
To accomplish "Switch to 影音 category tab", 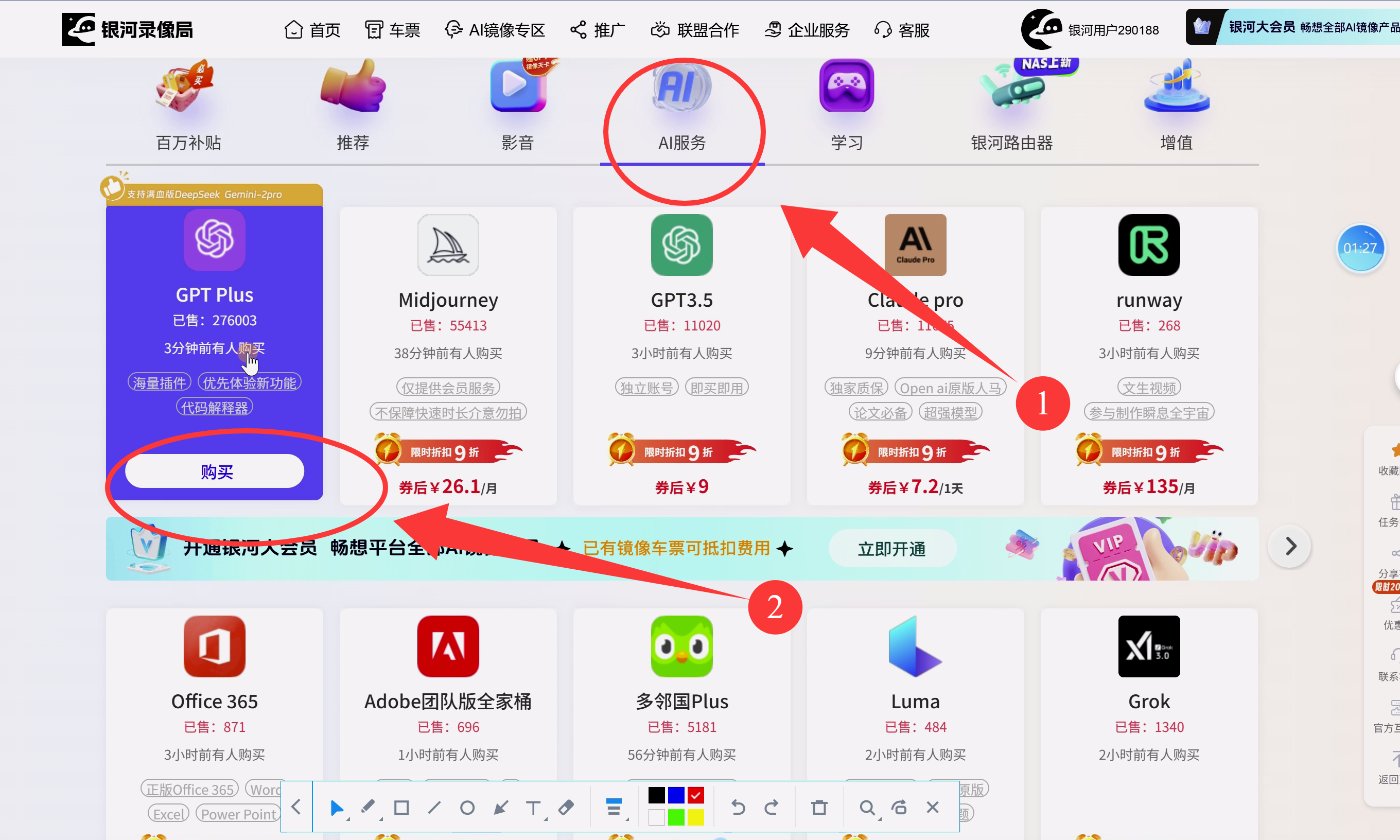I will pyautogui.click(x=517, y=106).
